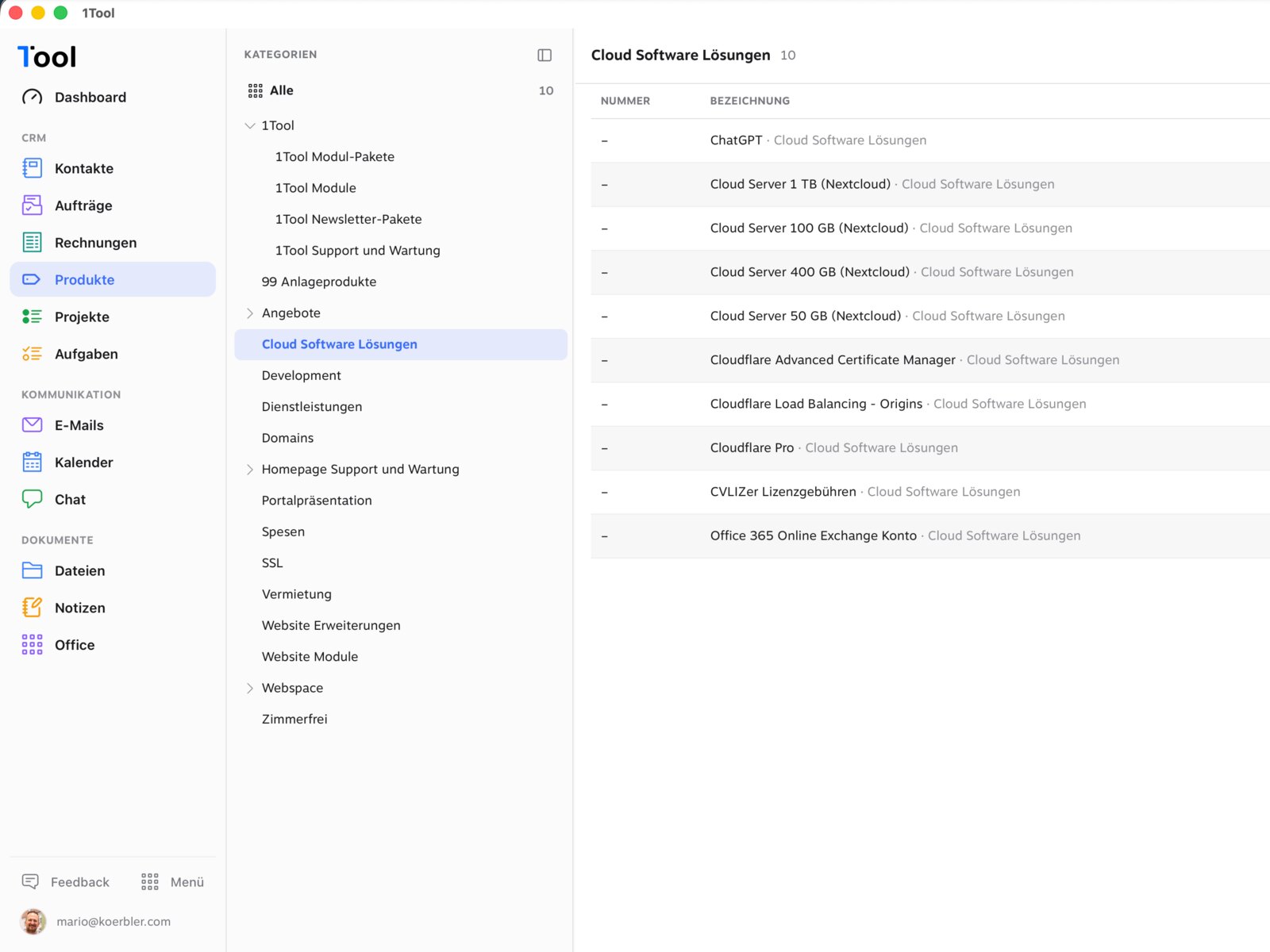
Task: Open Cloud Server 100 GB (Nextcloud)
Action: pos(929,228)
